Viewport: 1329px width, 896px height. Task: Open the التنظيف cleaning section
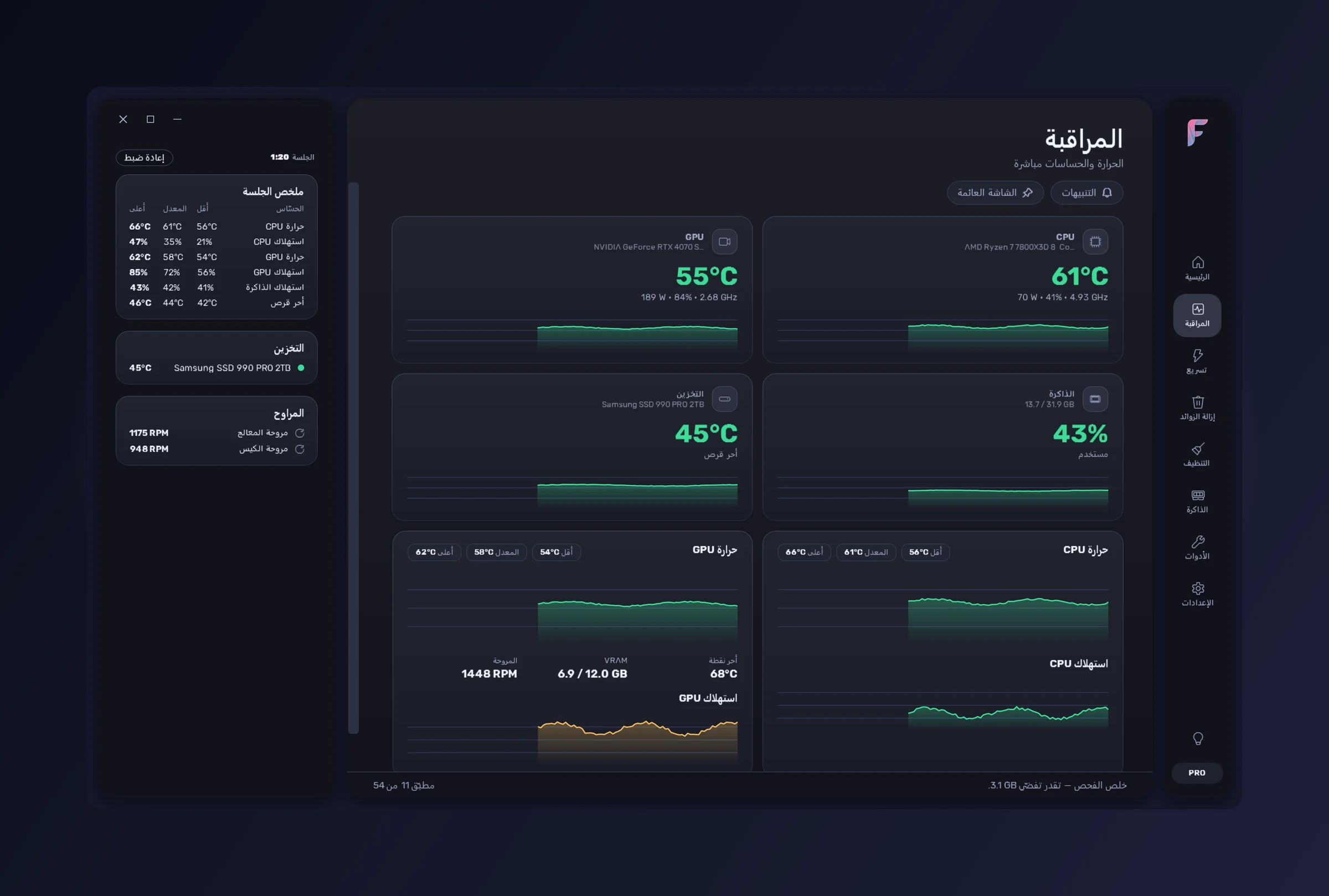pyautogui.click(x=1197, y=455)
